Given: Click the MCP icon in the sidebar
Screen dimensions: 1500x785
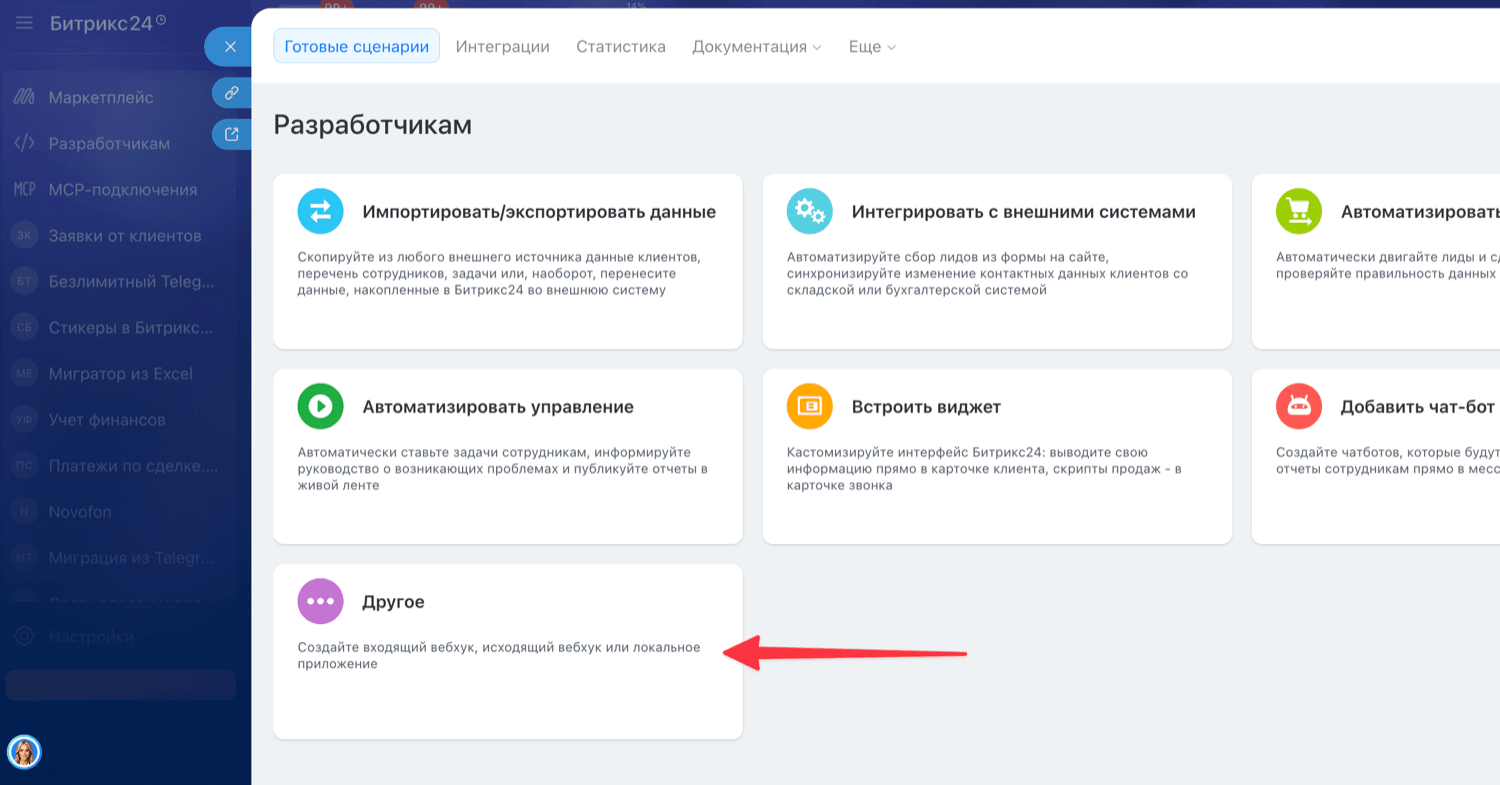Looking at the screenshot, I should coord(24,189).
